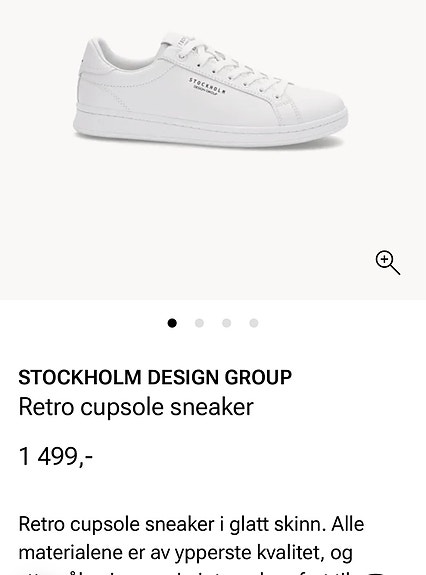The height and width of the screenshot is (575, 426).
Task: Select the first carousel dot indicator
Action: [172, 323]
